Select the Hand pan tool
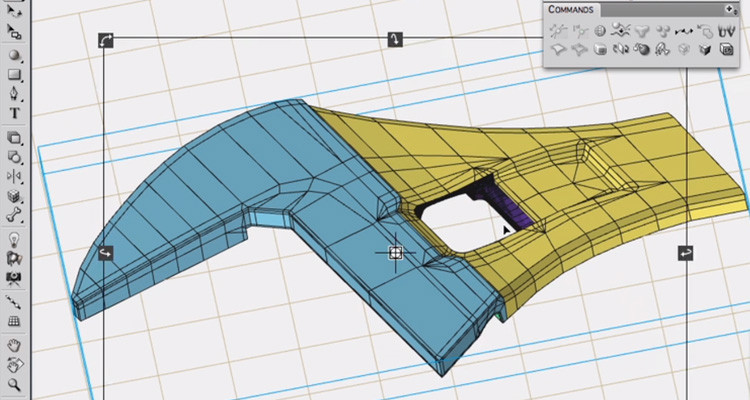The width and height of the screenshot is (750, 400). pyautogui.click(x=14, y=345)
